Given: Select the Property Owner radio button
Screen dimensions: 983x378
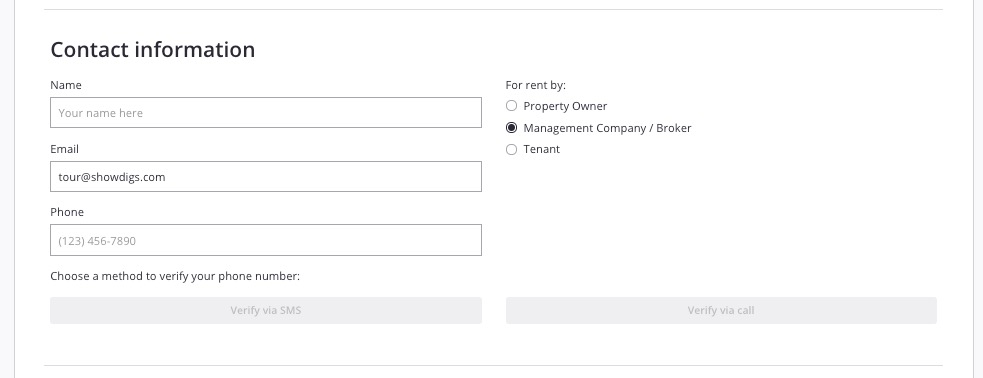Looking at the screenshot, I should pyautogui.click(x=512, y=106).
